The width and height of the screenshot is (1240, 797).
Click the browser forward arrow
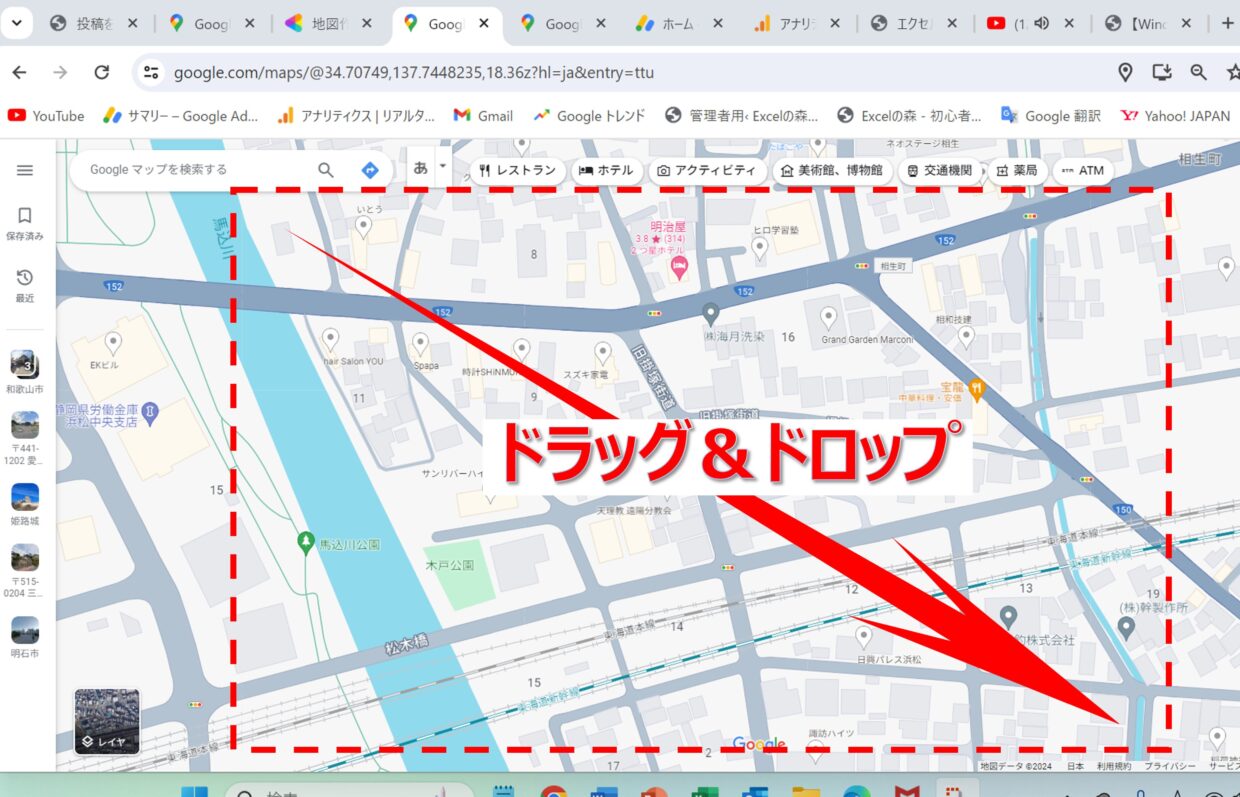[x=60, y=72]
